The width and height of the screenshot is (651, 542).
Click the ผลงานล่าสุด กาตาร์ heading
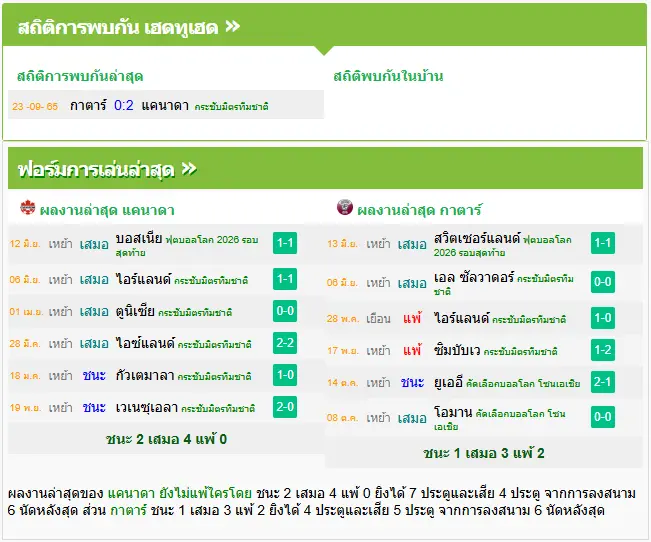click(419, 210)
